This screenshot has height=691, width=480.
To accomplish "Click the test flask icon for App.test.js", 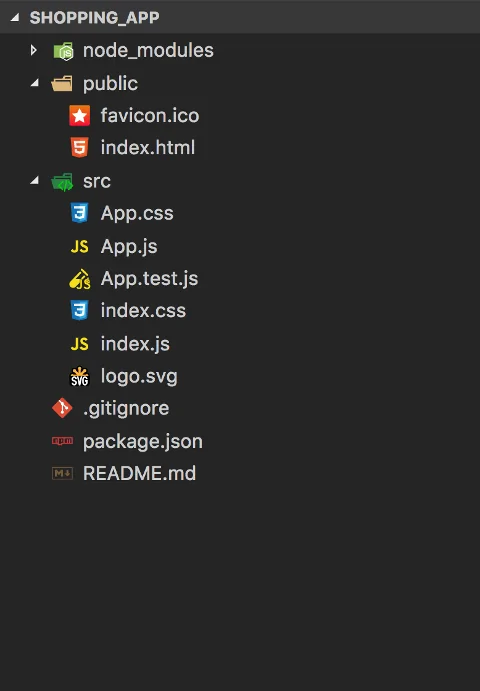I will 80,279.
